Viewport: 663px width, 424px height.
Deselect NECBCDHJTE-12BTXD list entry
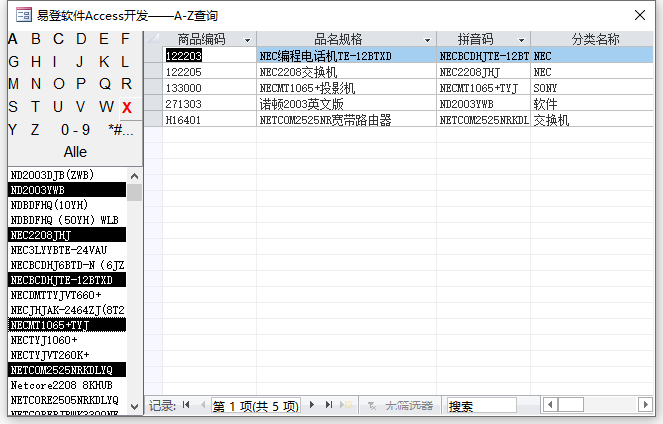(x=67, y=280)
